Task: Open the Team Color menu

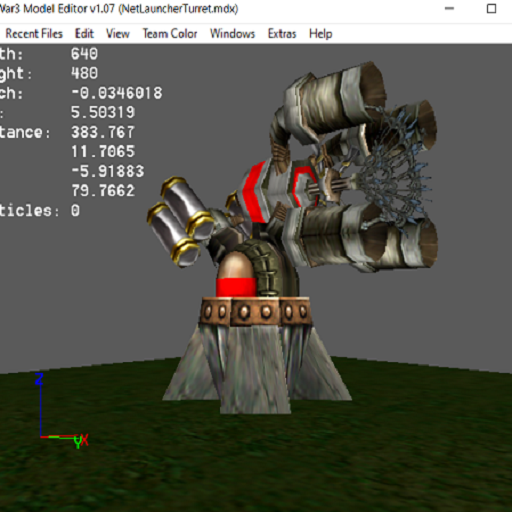Action: click(170, 34)
